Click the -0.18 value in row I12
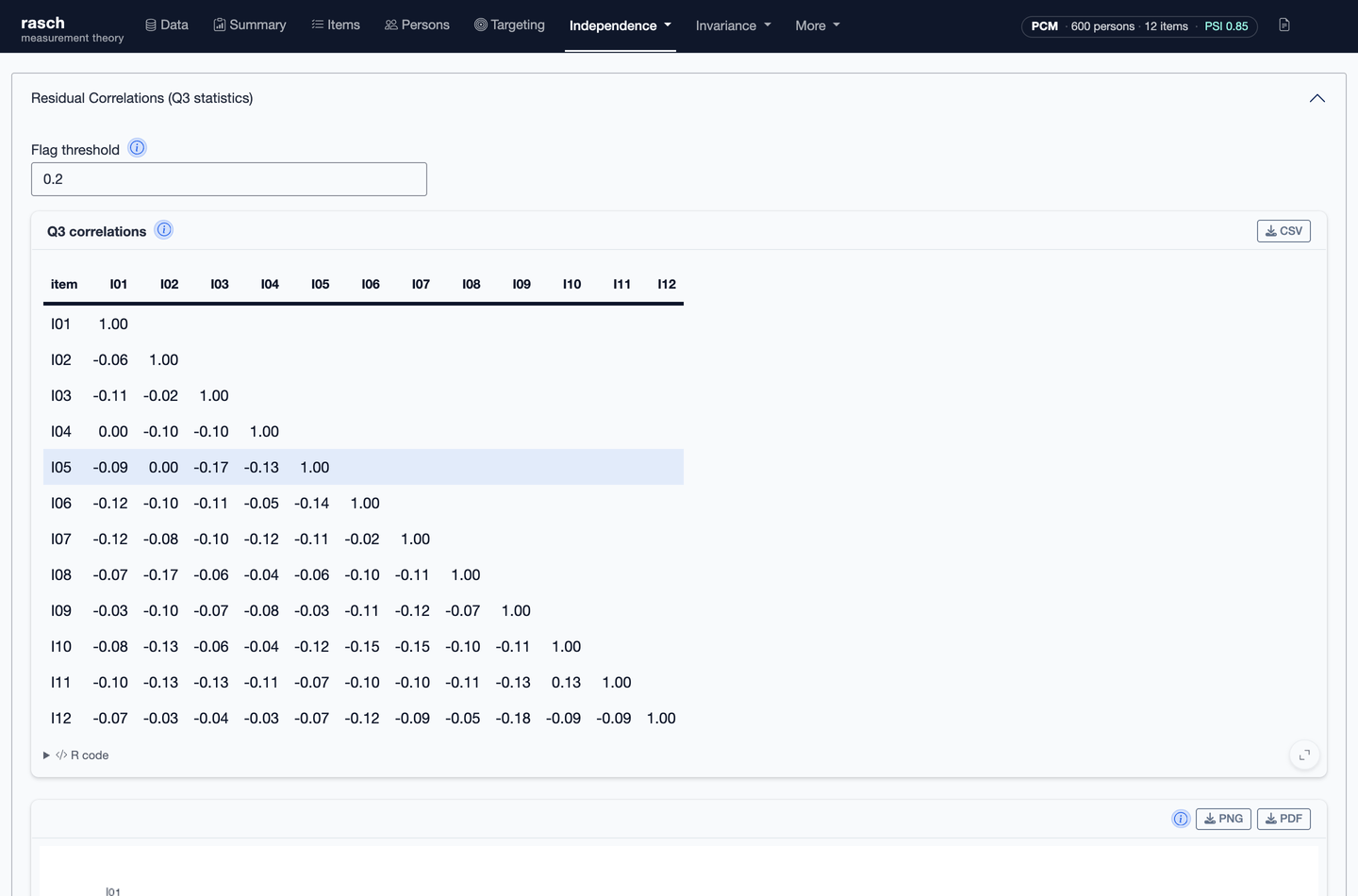This screenshot has height=896, width=1358. 513,718
